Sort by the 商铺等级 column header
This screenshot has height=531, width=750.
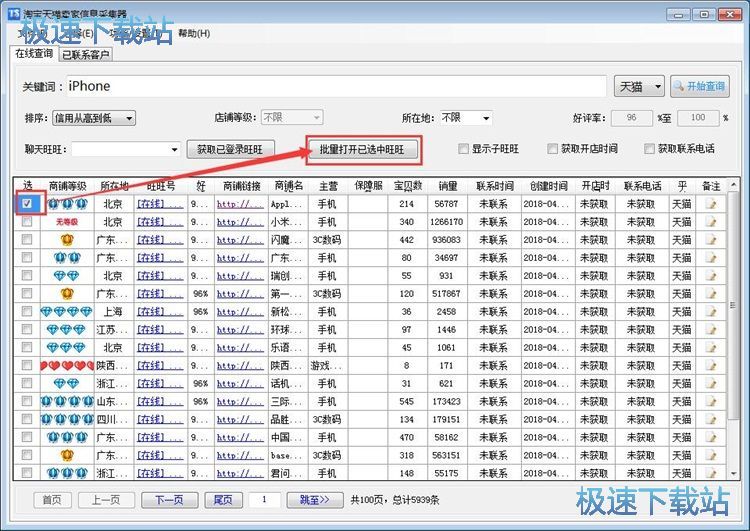pyautogui.click(x=67, y=186)
